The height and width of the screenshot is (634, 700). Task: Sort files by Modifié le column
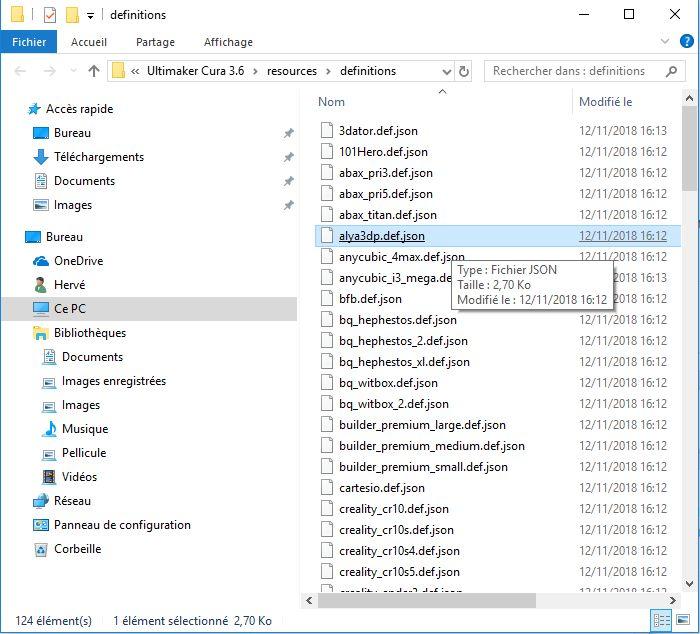coord(605,102)
